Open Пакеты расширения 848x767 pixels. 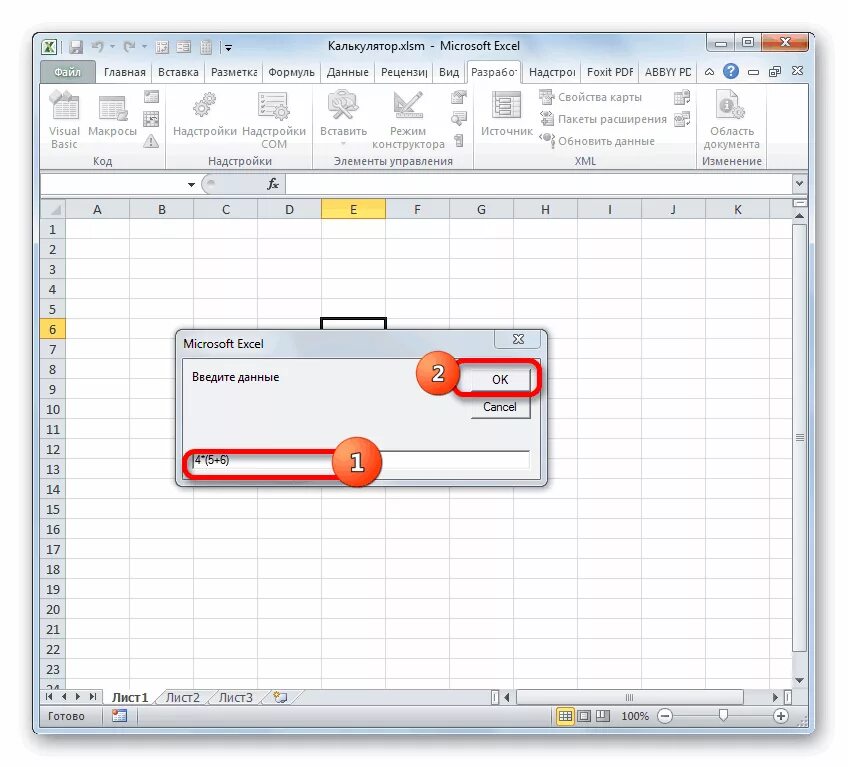point(603,119)
